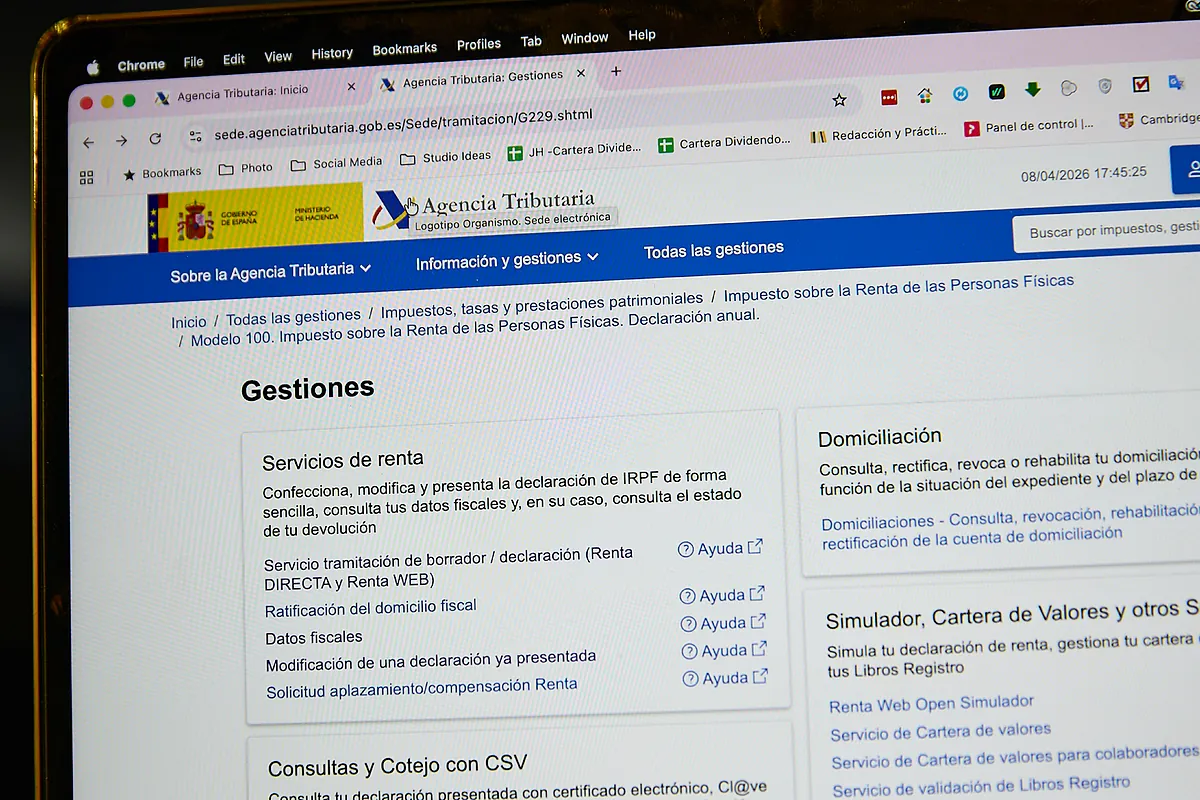Open the Panel de control bookmark

coord(1029,127)
